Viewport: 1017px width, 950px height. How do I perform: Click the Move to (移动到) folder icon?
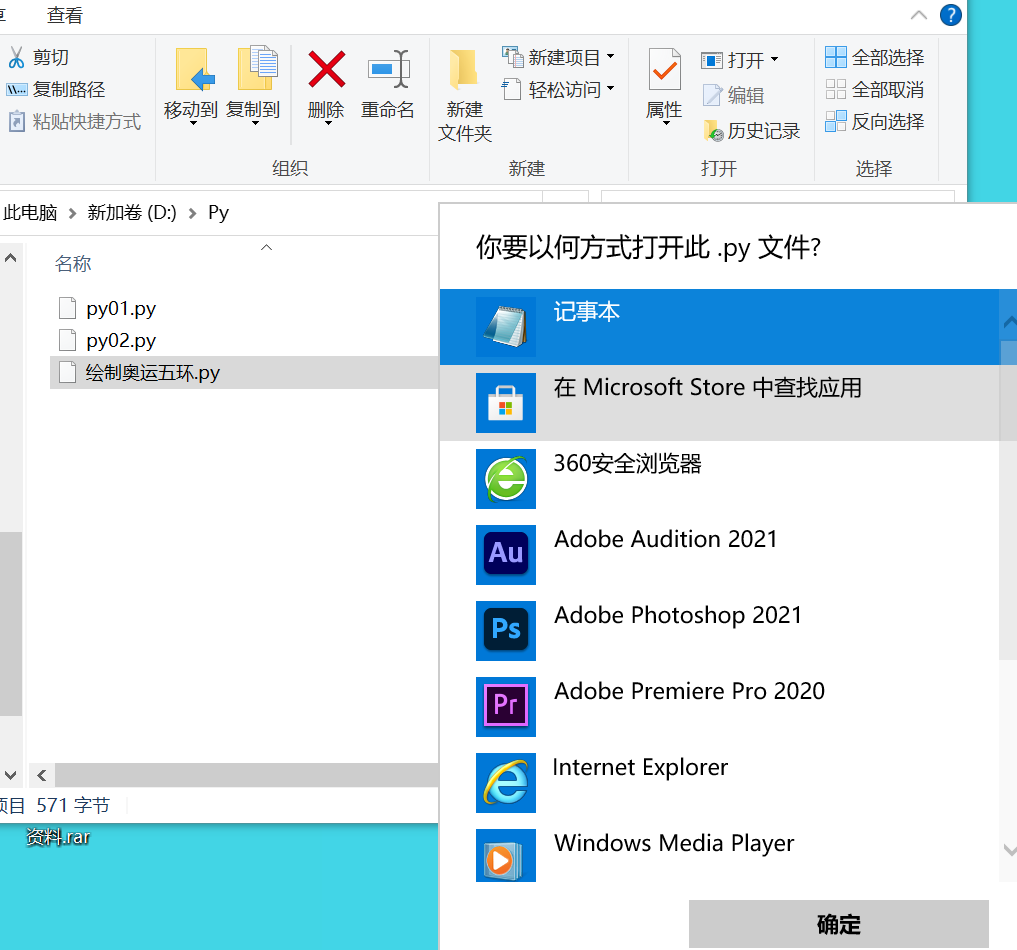[x=195, y=69]
